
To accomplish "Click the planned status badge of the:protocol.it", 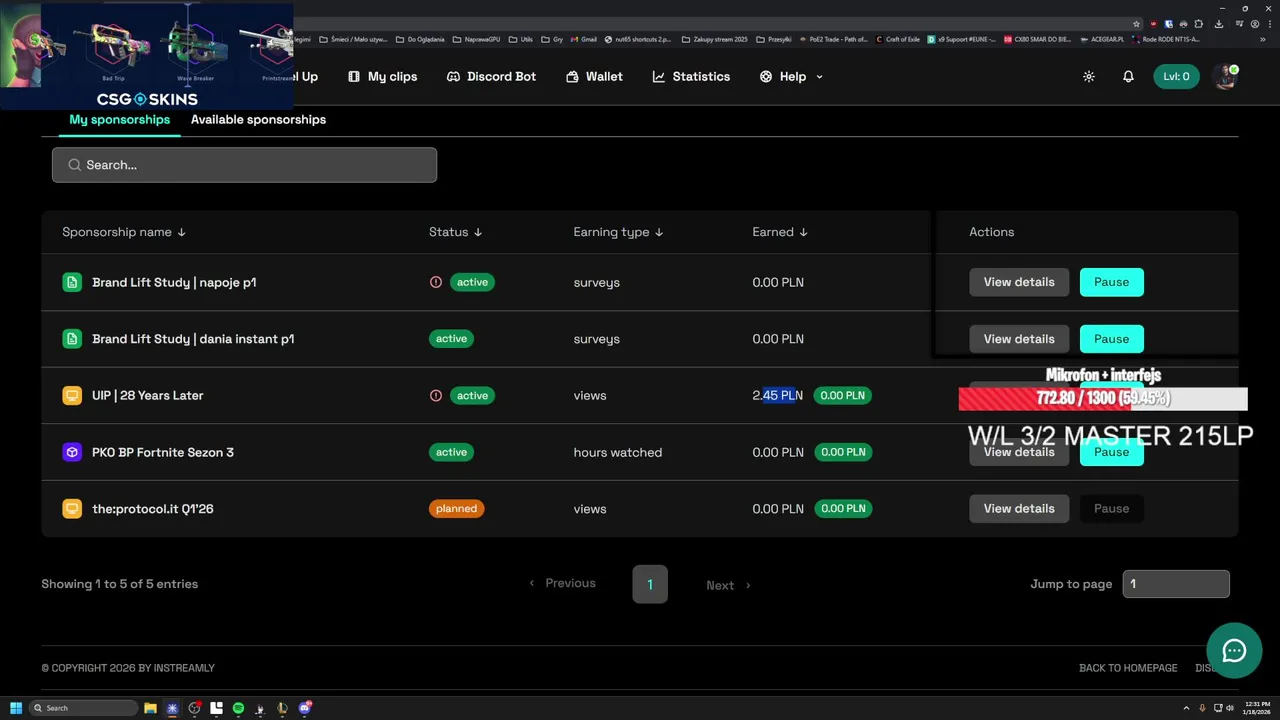I will pos(456,508).
